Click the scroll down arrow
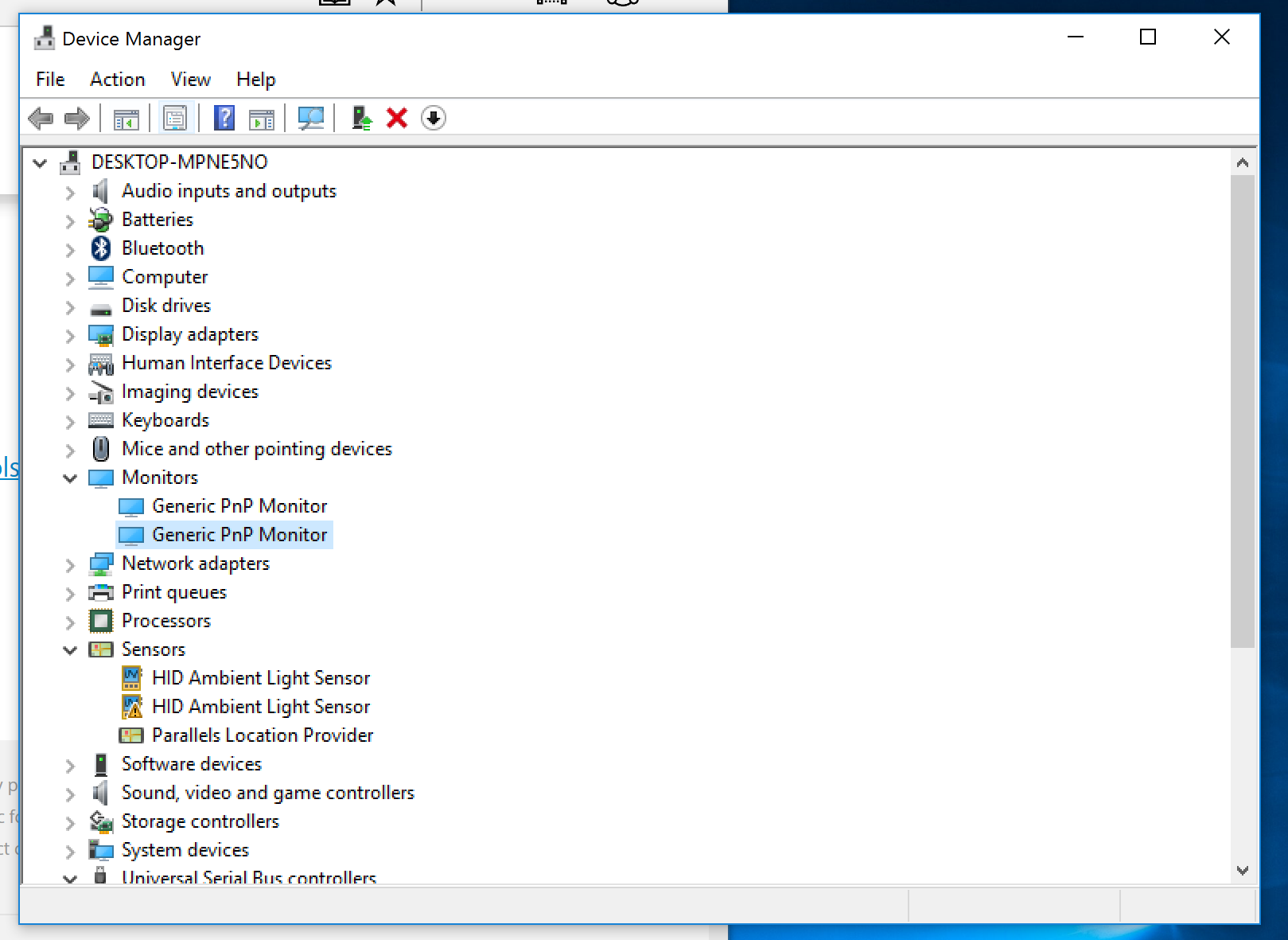 [x=1243, y=871]
